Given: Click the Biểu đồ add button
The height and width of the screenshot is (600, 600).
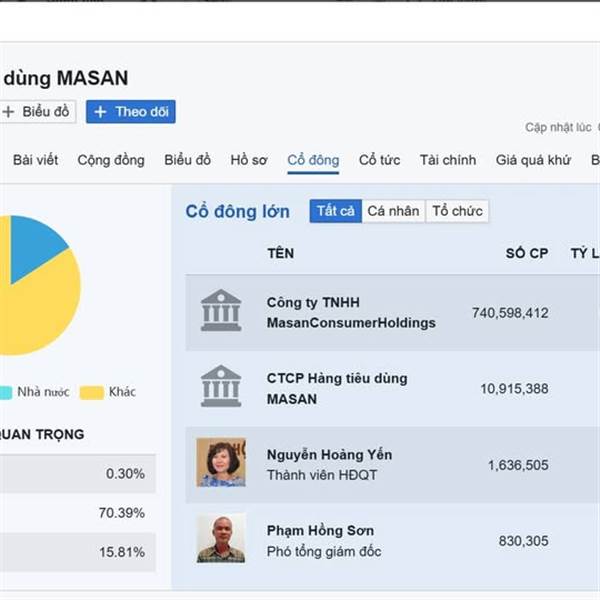Looking at the screenshot, I should coord(37,112).
